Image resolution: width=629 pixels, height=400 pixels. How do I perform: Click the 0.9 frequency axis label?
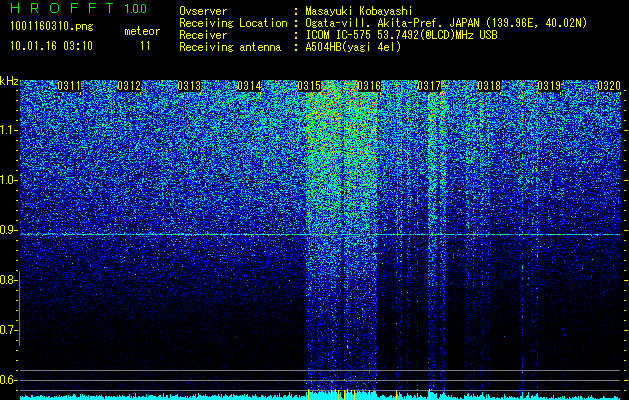coord(7,230)
